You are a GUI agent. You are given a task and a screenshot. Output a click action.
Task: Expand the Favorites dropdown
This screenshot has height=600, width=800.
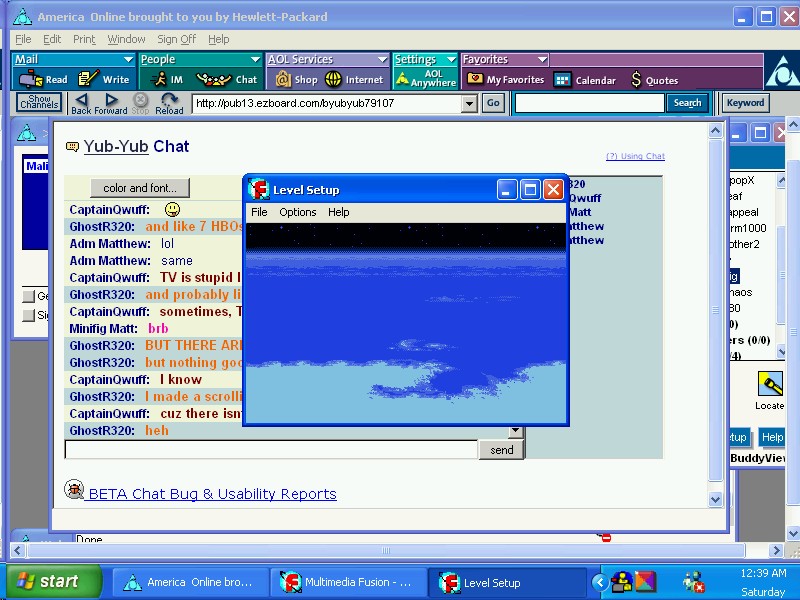coord(542,60)
